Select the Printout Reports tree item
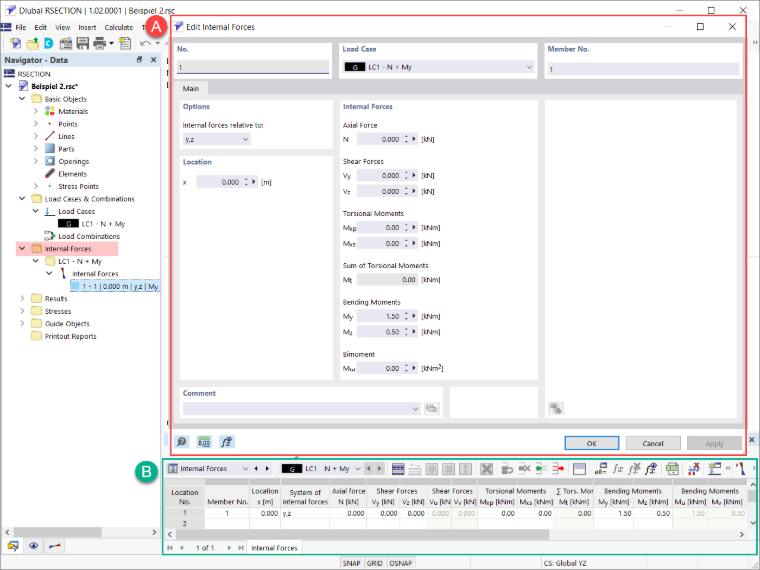Viewport: 760px width, 570px height. tap(70, 336)
